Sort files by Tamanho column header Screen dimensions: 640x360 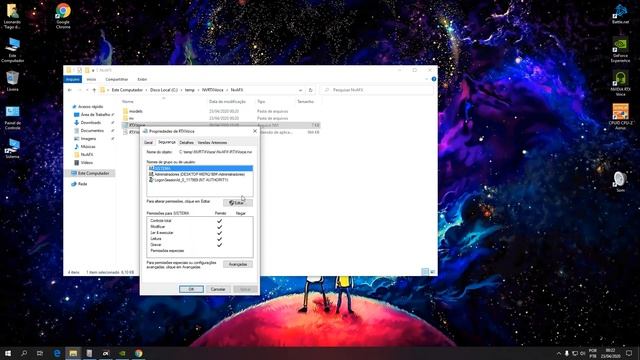(x=305, y=102)
